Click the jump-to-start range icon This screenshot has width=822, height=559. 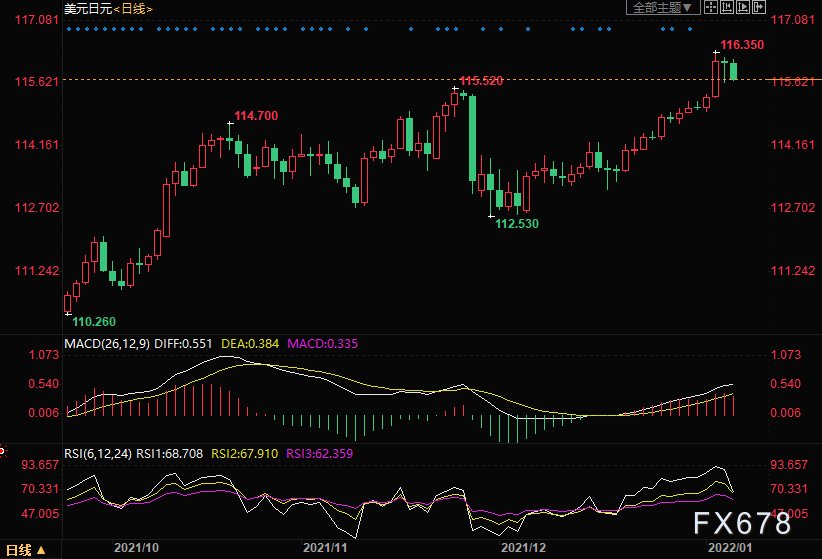(x=727, y=7)
